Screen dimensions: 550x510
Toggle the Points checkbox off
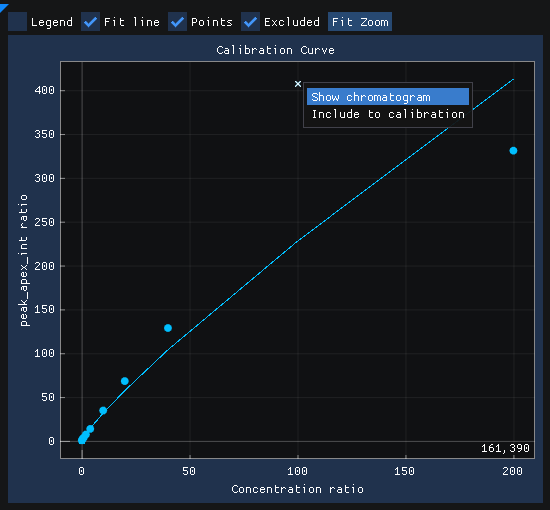point(177,22)
